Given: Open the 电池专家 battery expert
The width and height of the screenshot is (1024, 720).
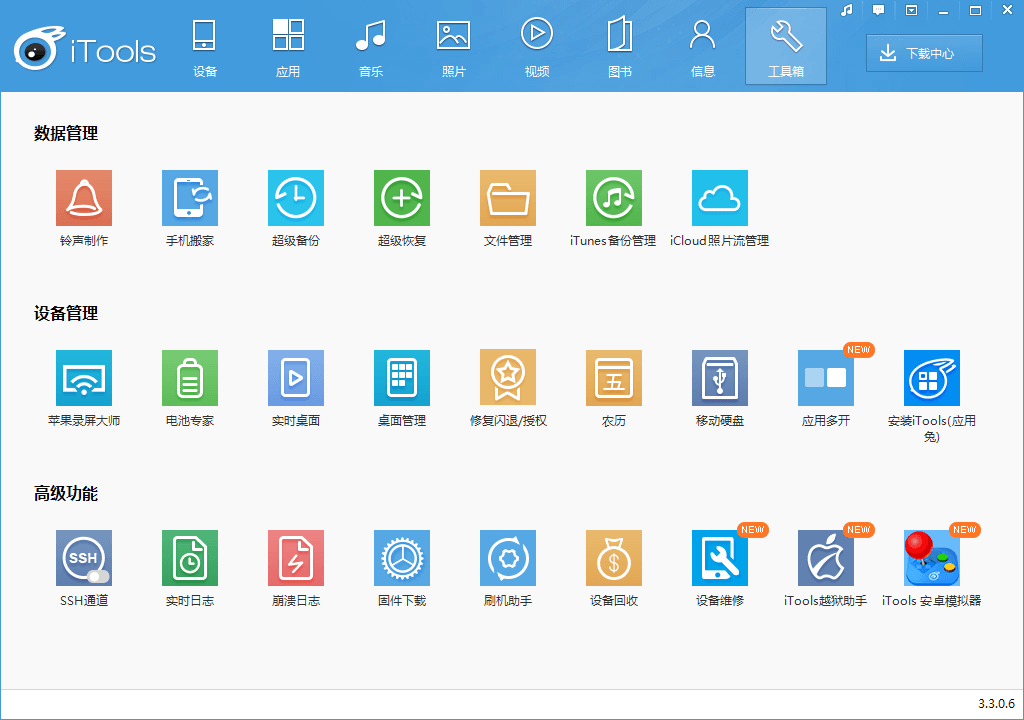Looking at the screenshot, I should (x=190, y=378).
